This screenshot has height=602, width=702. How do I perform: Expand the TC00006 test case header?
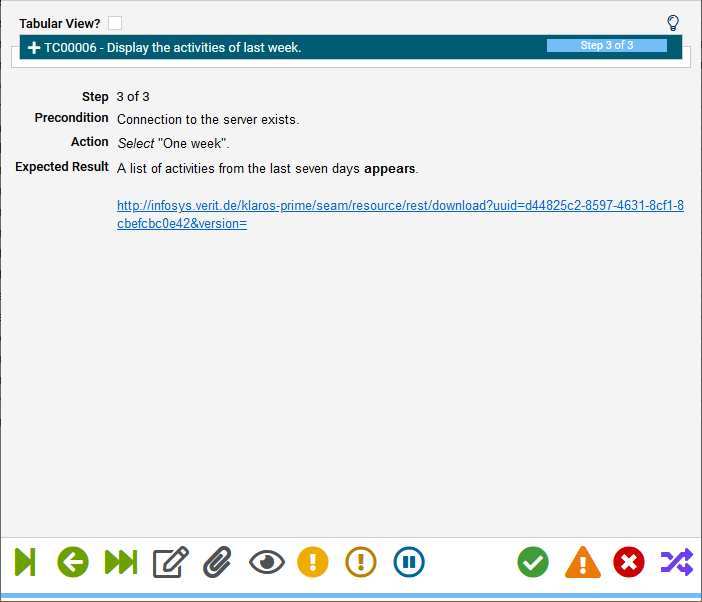point(34,47)
